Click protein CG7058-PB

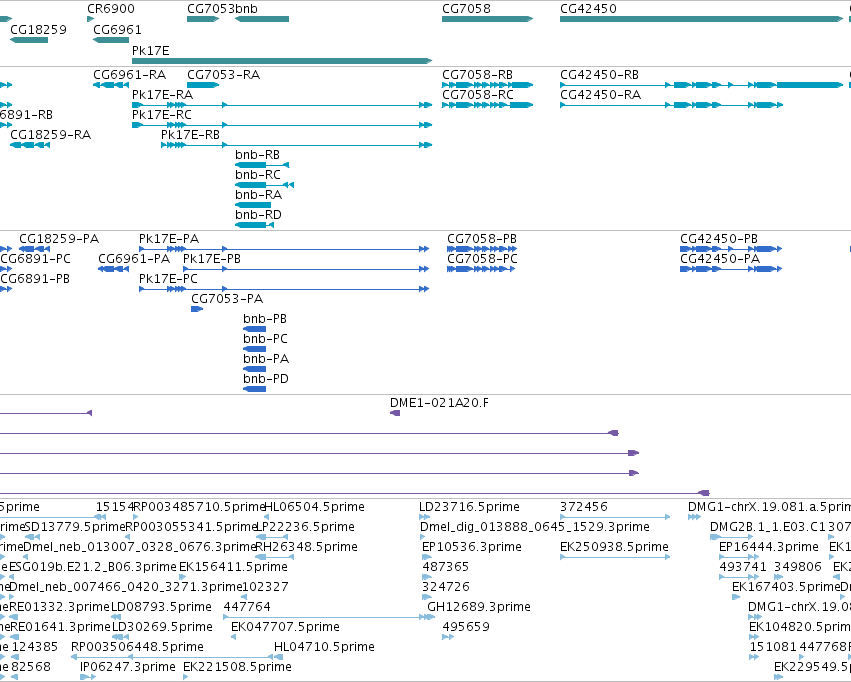click(x=481, y=249)
